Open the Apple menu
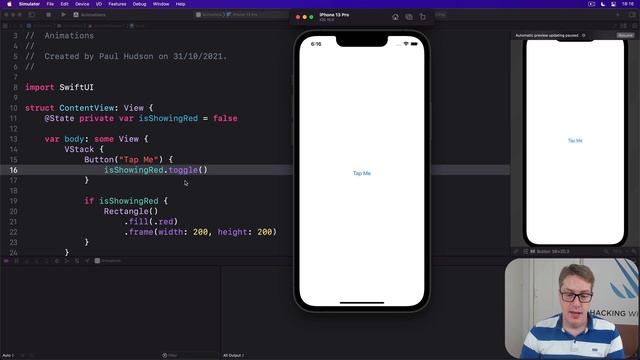Screen dimensions: 640x360 (x=9, y=4)
